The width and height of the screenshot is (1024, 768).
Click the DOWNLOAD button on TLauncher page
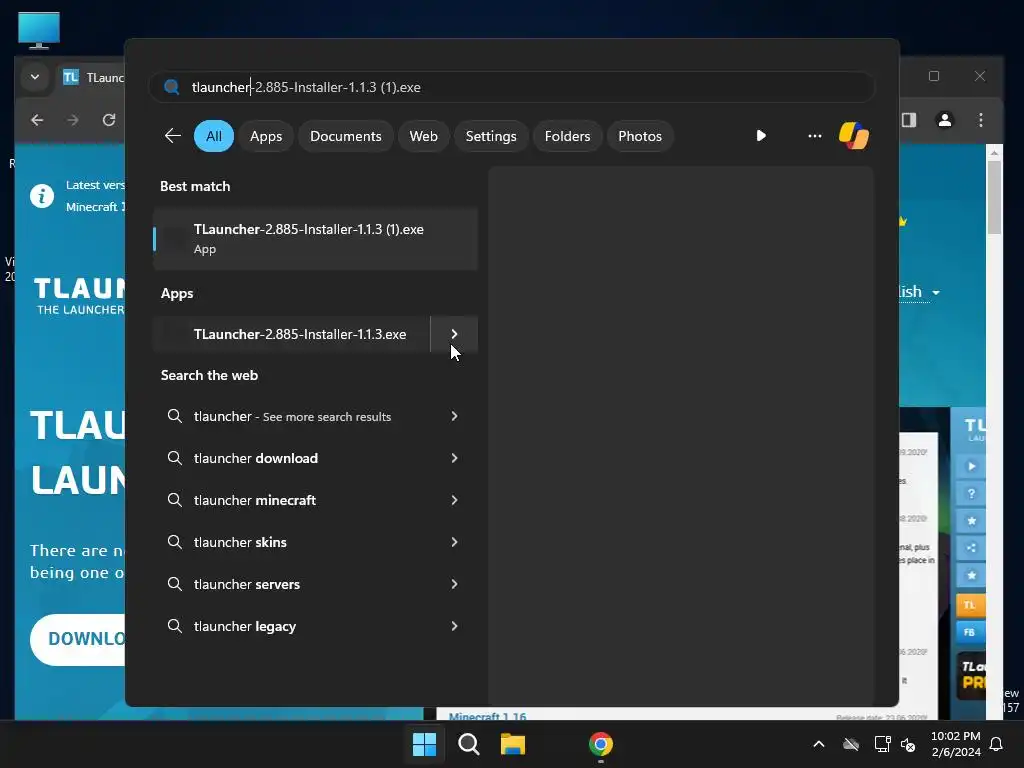(x=78, y=639)
